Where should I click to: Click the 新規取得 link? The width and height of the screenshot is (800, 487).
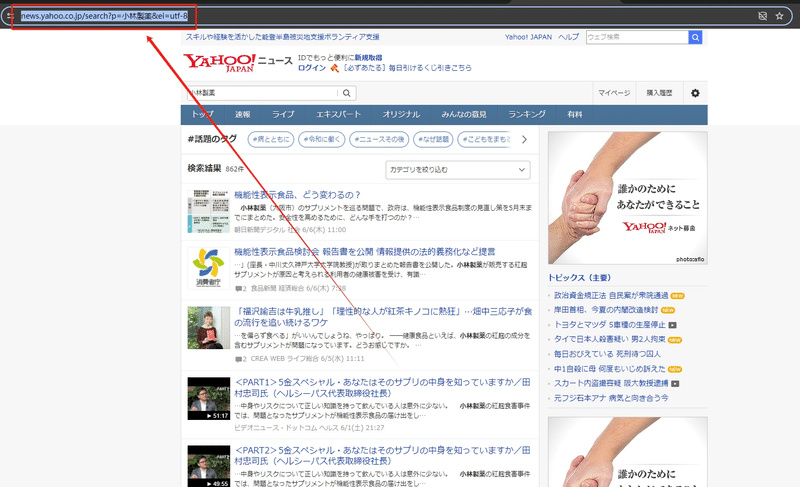[368, 58]
